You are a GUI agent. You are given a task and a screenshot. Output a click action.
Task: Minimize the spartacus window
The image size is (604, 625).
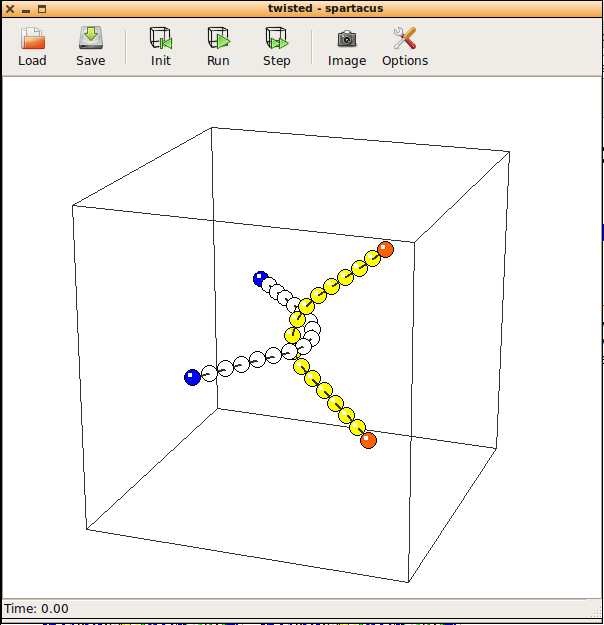click(26, 10)
